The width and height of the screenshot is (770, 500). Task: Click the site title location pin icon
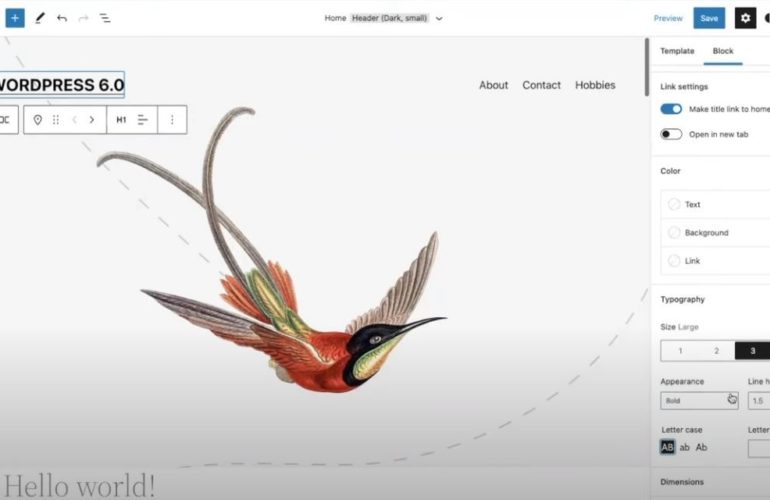pos(38,120)
